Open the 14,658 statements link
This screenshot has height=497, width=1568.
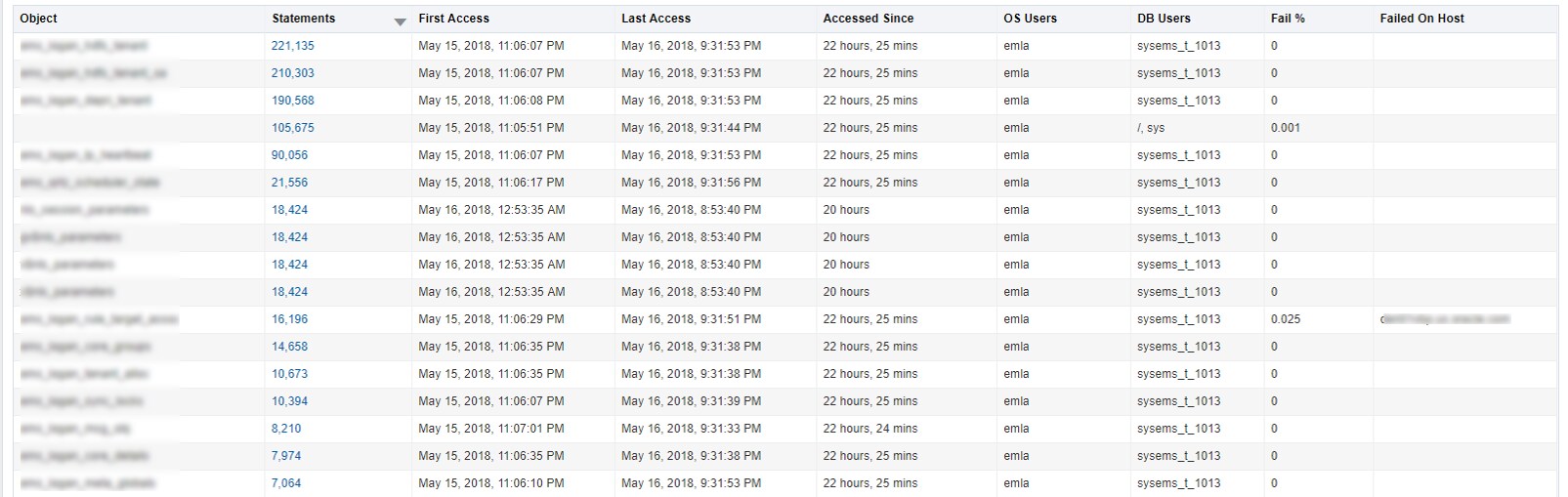point(289,347)
